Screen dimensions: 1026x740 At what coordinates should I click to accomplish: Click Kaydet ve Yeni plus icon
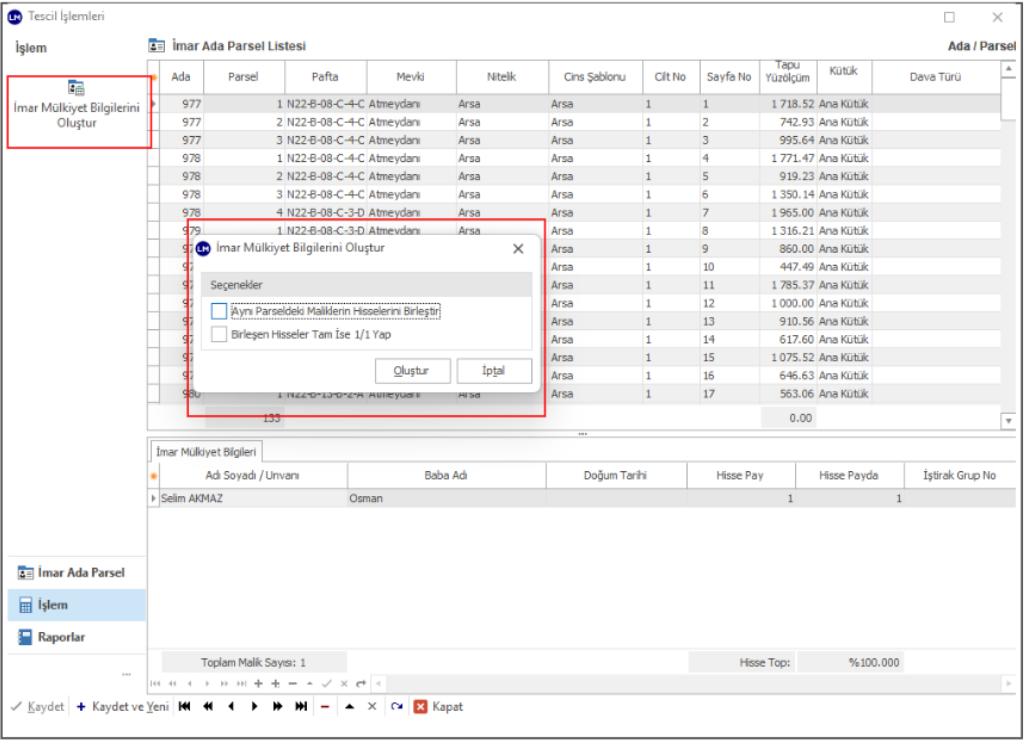[81, 707]
